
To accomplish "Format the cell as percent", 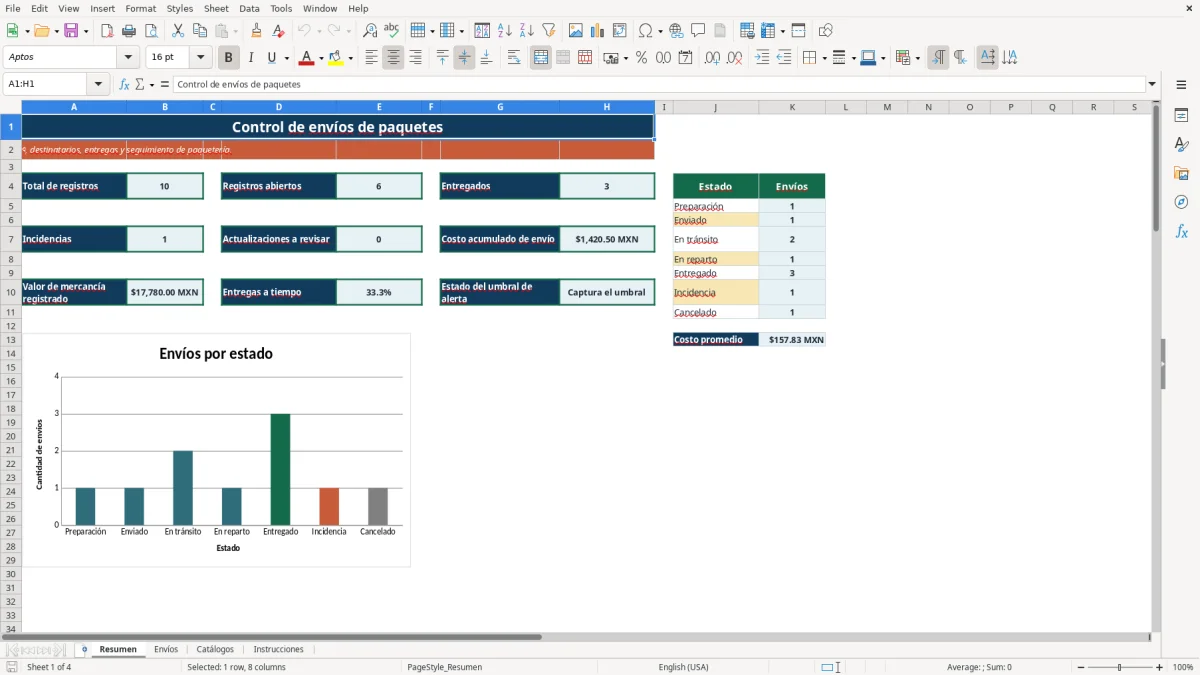I will (x=642, y=58).
